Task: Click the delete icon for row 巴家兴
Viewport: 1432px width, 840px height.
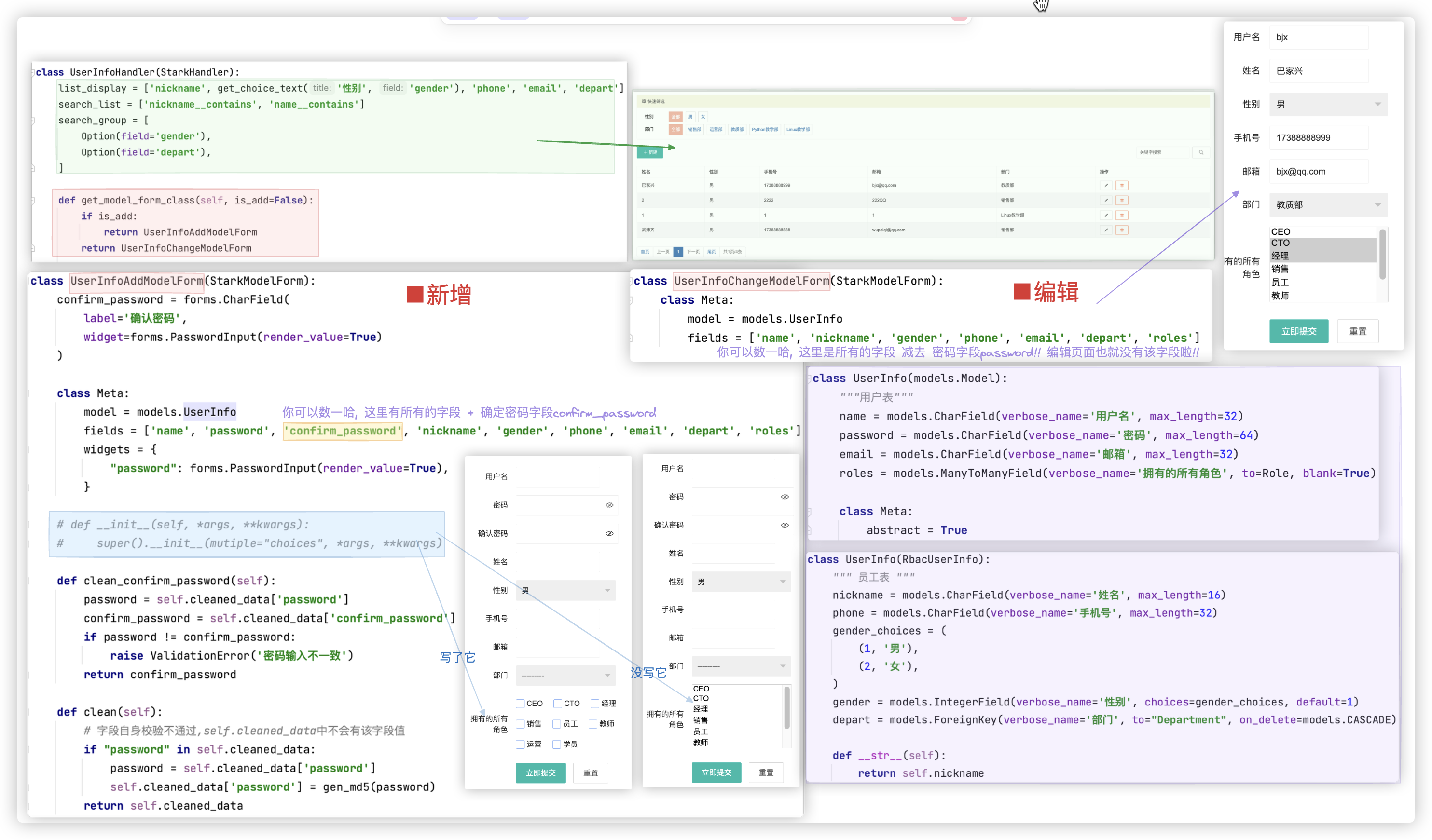Action: coord(1122,185)
